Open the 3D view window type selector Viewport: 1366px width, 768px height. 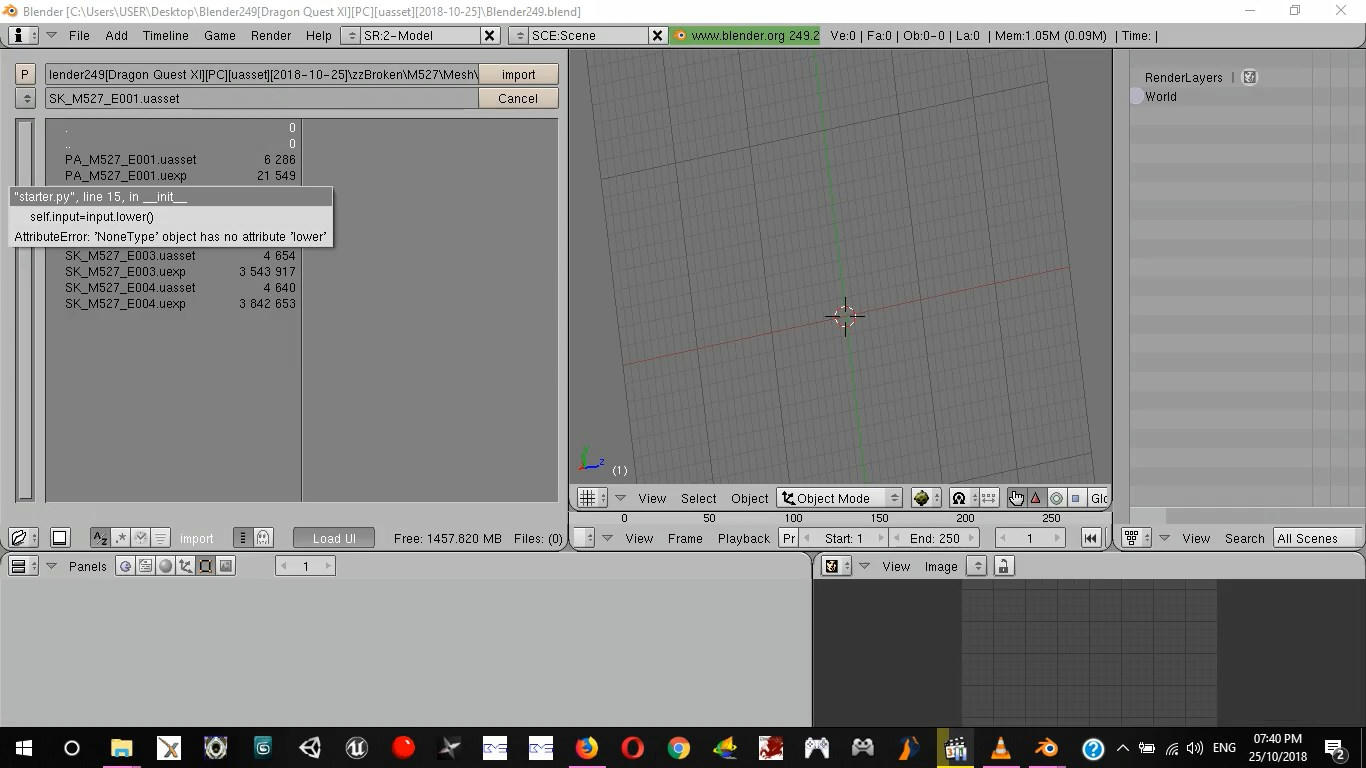[x=592, y=498]
